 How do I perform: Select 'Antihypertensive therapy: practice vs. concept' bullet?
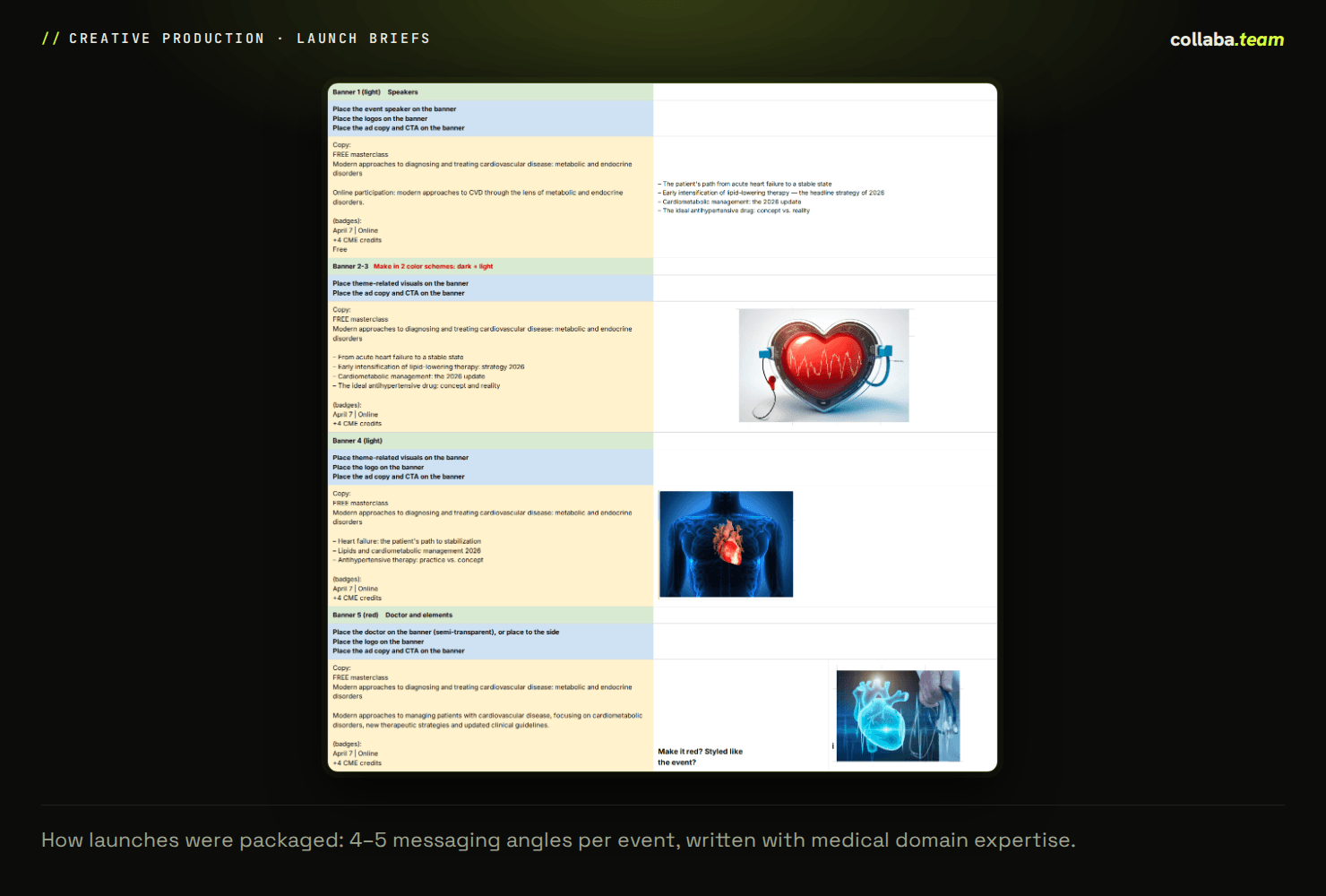point(408,560)
